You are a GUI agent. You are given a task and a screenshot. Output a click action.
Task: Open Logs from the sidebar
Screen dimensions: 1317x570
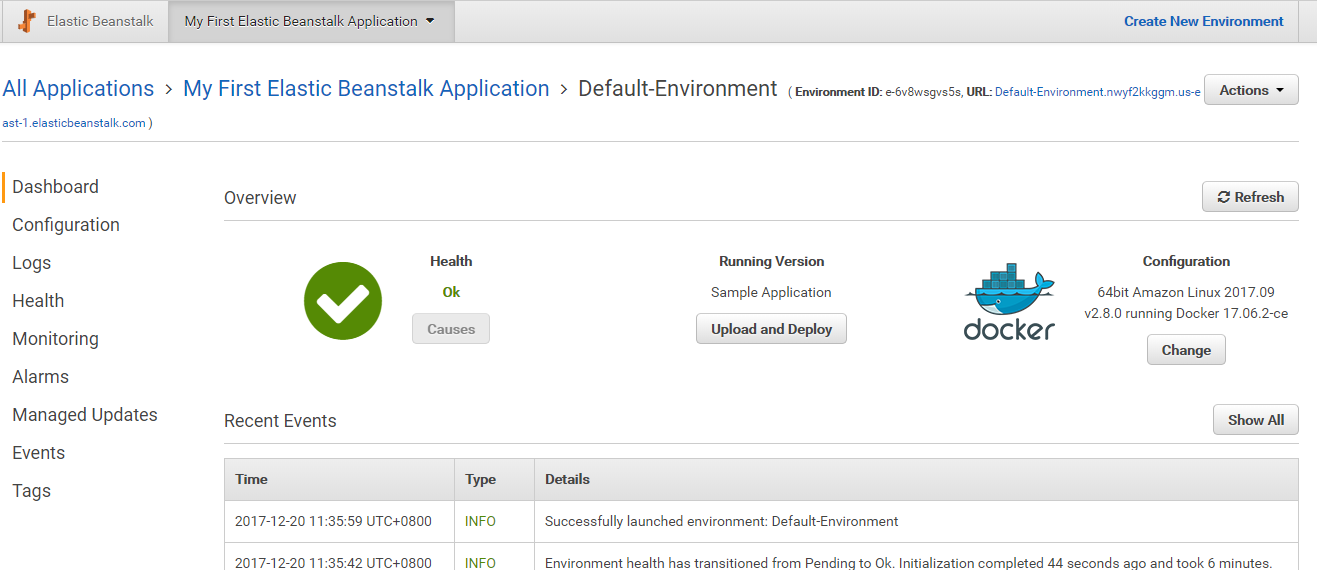tap(31, 263)
